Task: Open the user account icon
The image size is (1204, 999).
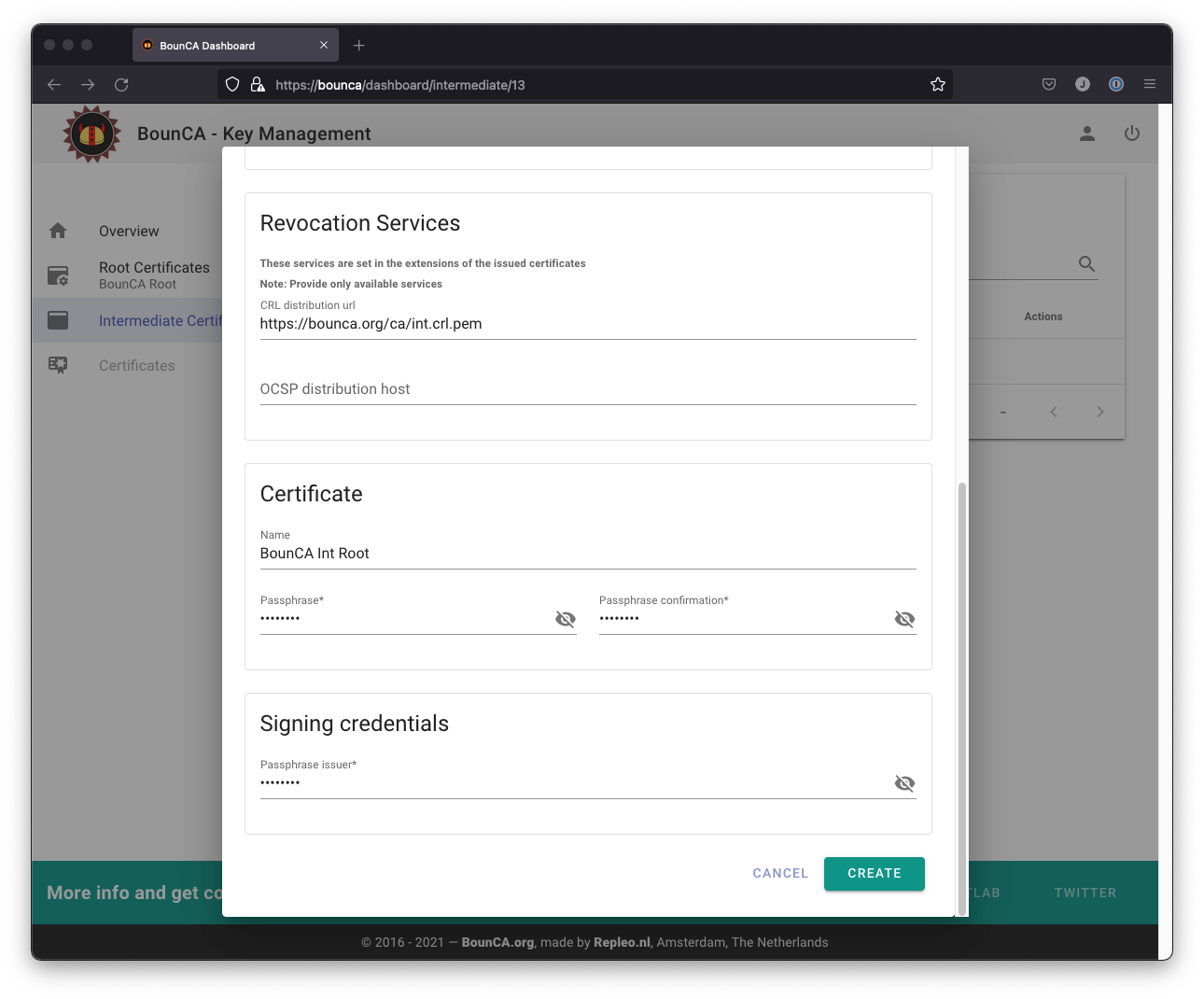Action: click(1087, 134)
